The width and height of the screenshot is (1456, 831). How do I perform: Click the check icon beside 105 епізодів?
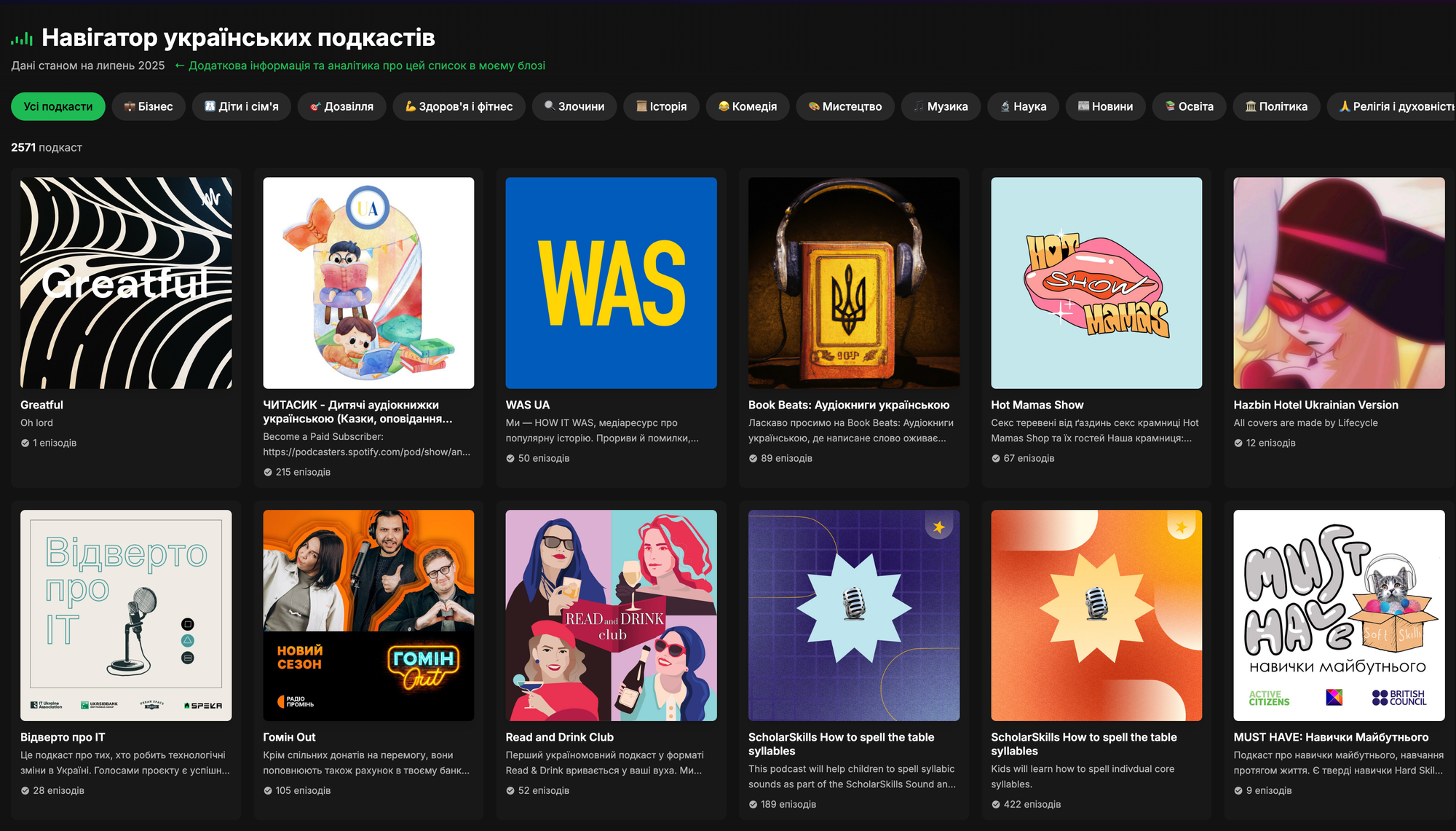coord(268,790)
